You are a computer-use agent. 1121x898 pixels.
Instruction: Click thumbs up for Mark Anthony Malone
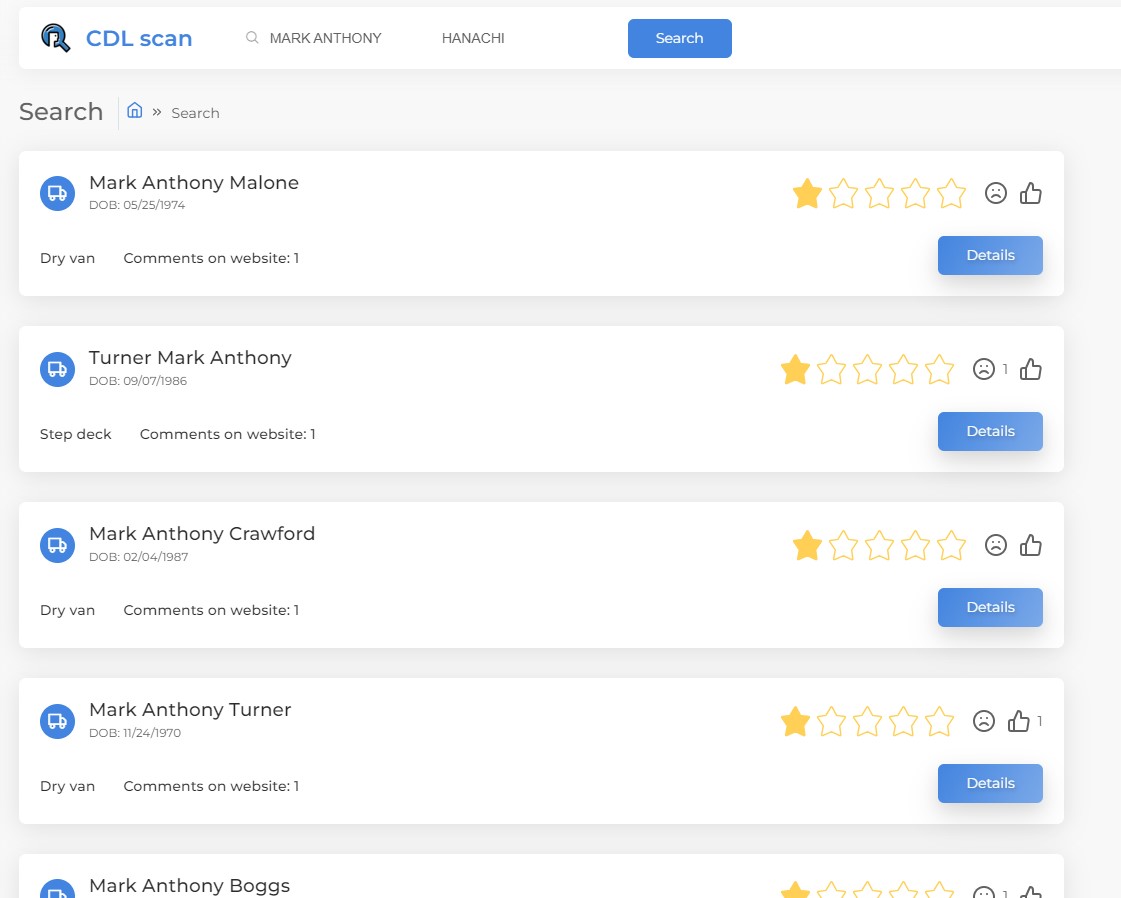coord(1031,194)
